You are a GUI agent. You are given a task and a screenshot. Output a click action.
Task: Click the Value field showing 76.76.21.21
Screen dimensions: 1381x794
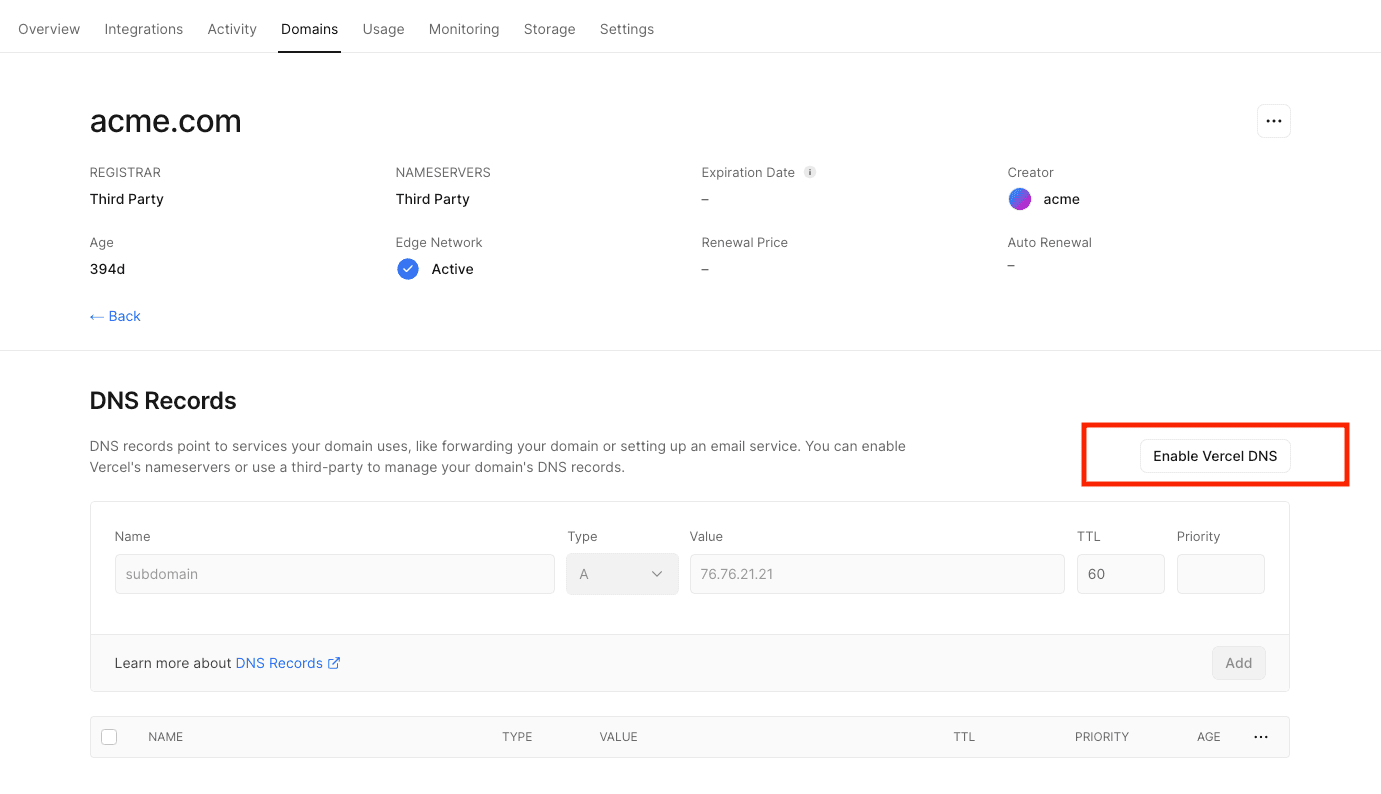tap(877, 574)
